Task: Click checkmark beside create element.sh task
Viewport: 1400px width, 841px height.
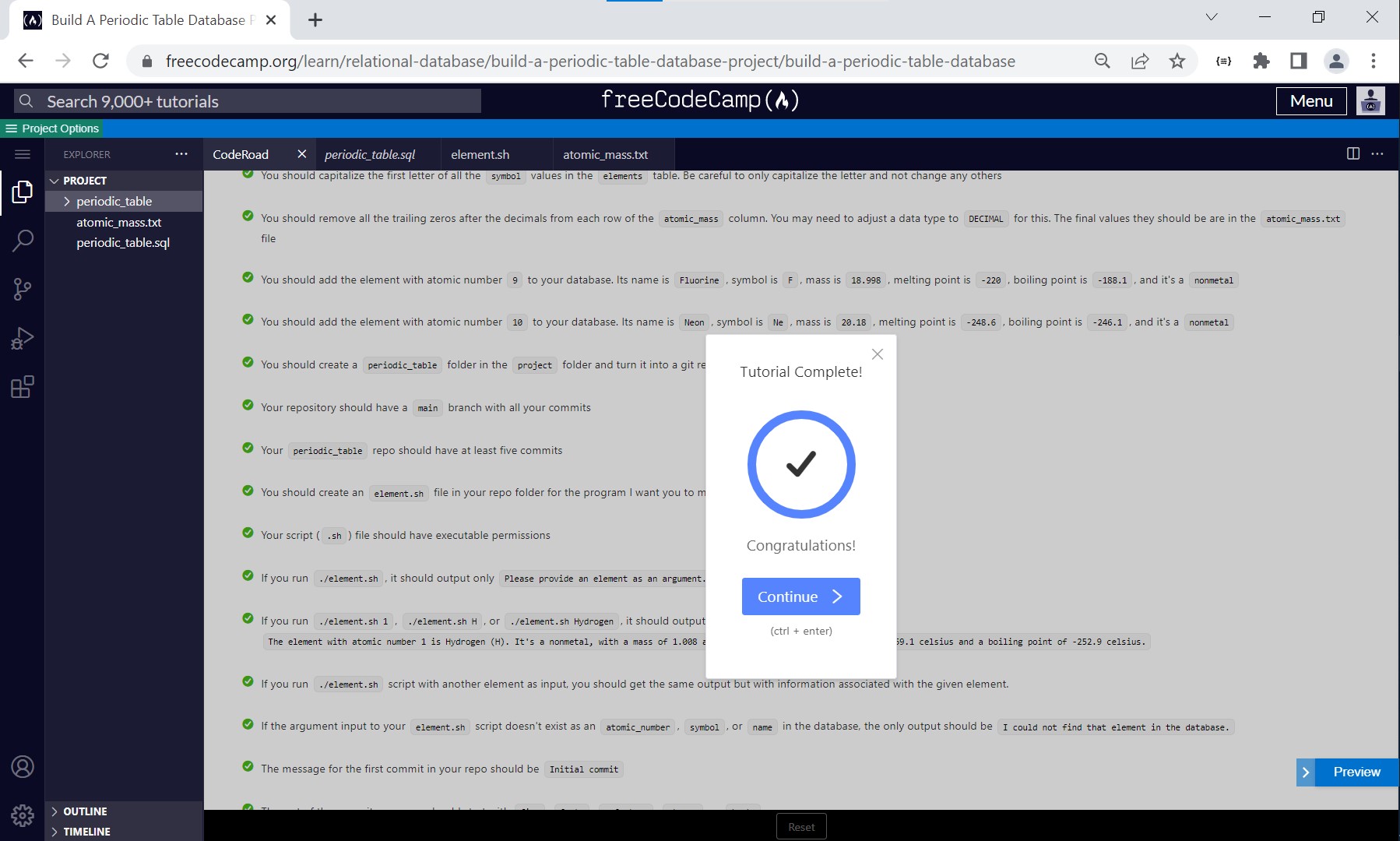Action: pyautogui.click(x=248, y=490)
